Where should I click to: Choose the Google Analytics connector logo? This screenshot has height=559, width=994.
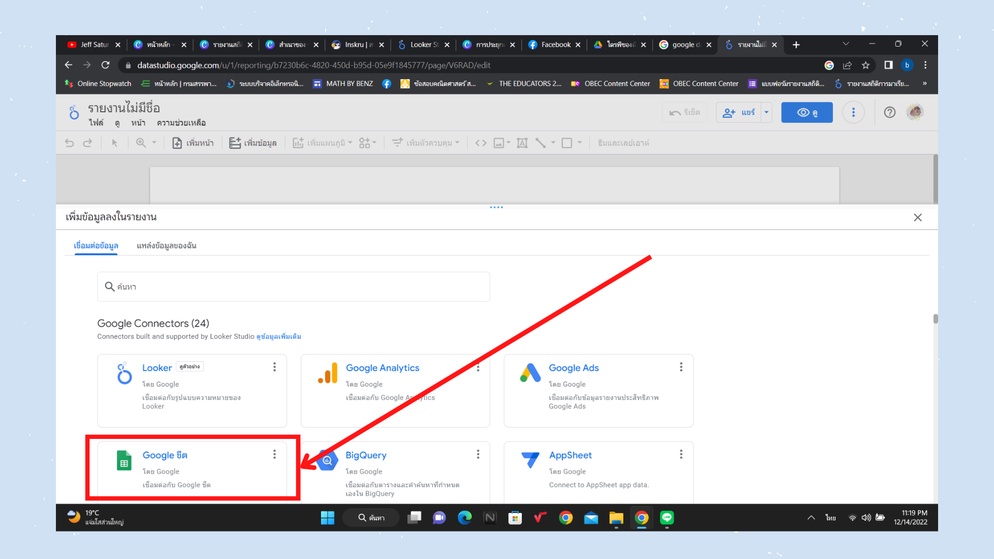coord(328,373)
